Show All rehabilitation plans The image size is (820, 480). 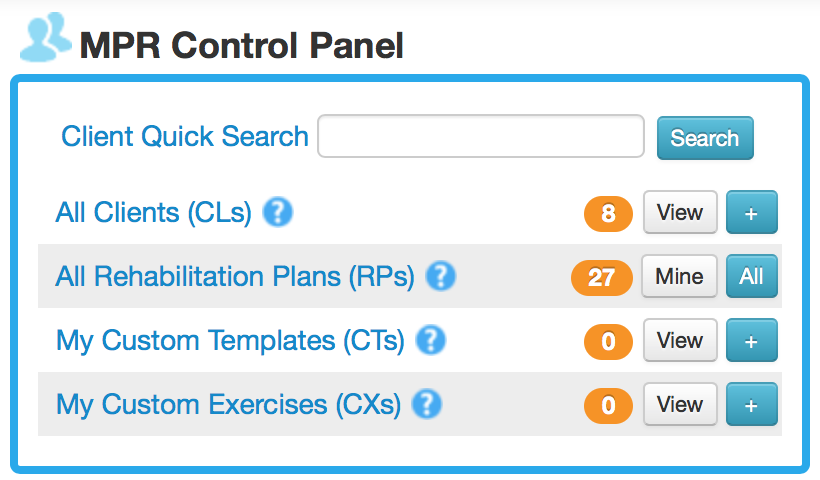(x=751, y=276)
